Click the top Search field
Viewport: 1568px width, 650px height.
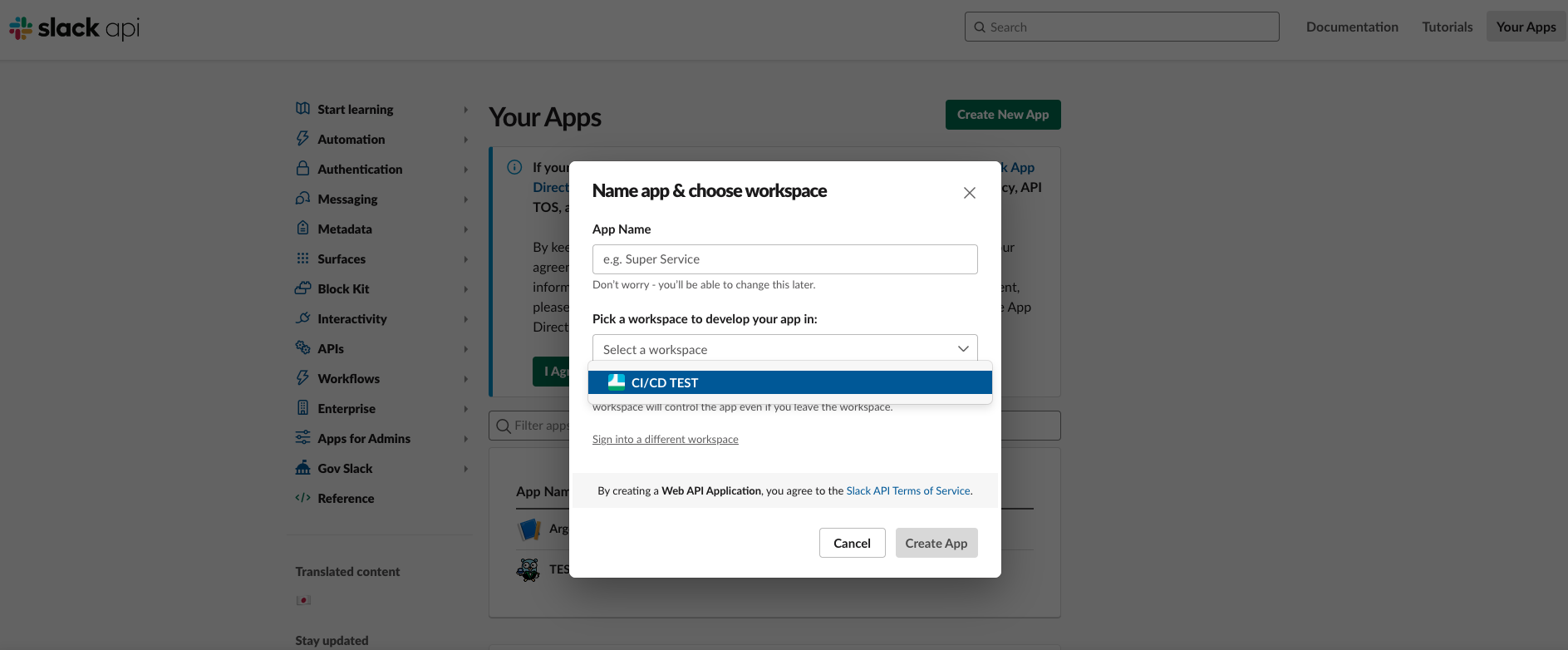click(1122, 27)
